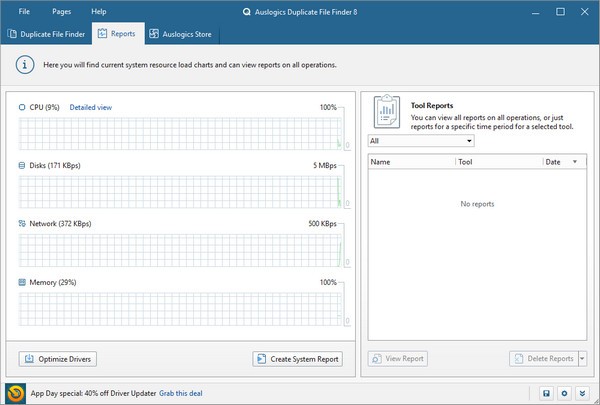Expand the Delete Reports dropdown arrow
Viewport: 600px width, 405px height.
click(x=582, y=358)
